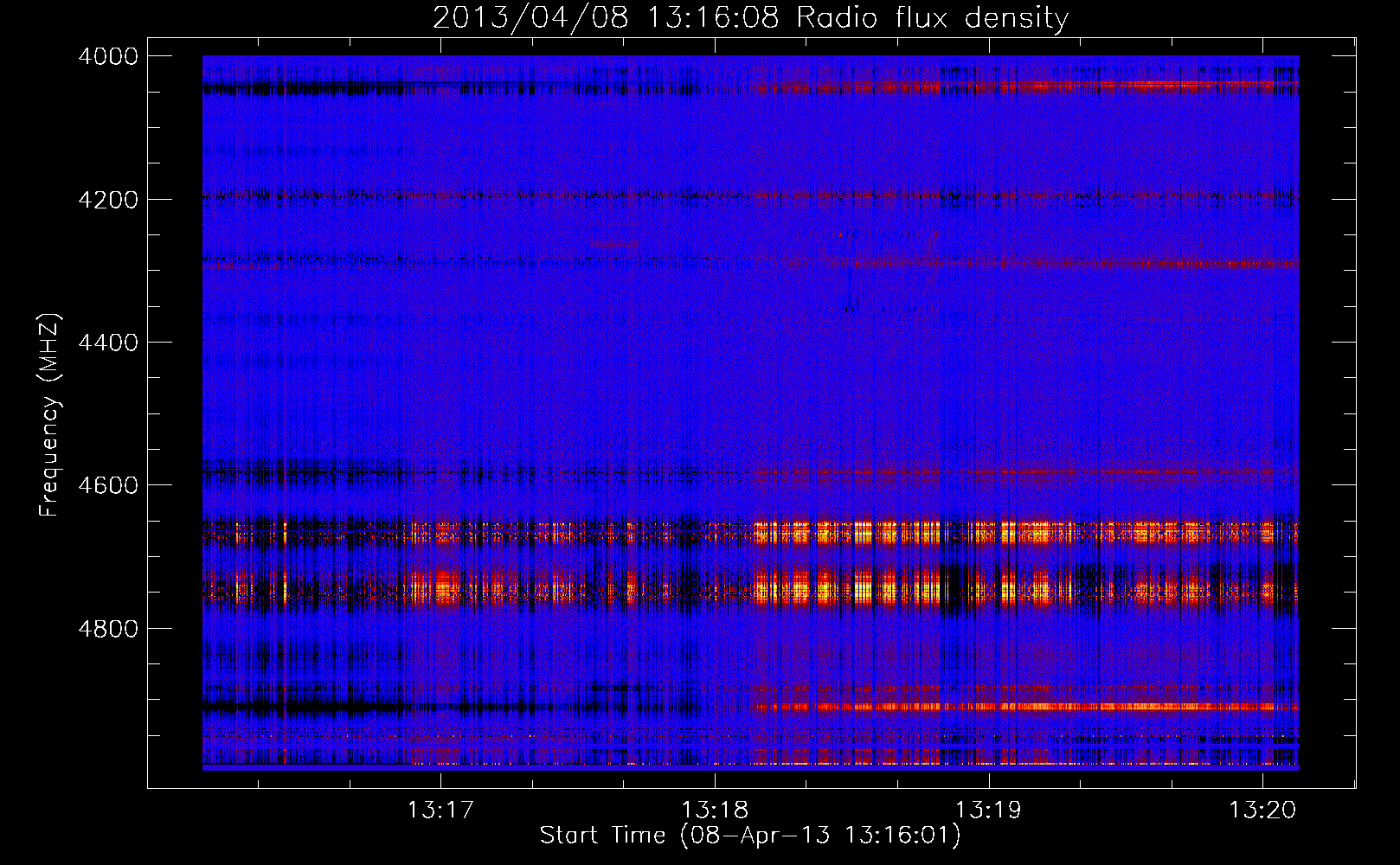Select the 4400 frequency axis label

pos(107,343)
